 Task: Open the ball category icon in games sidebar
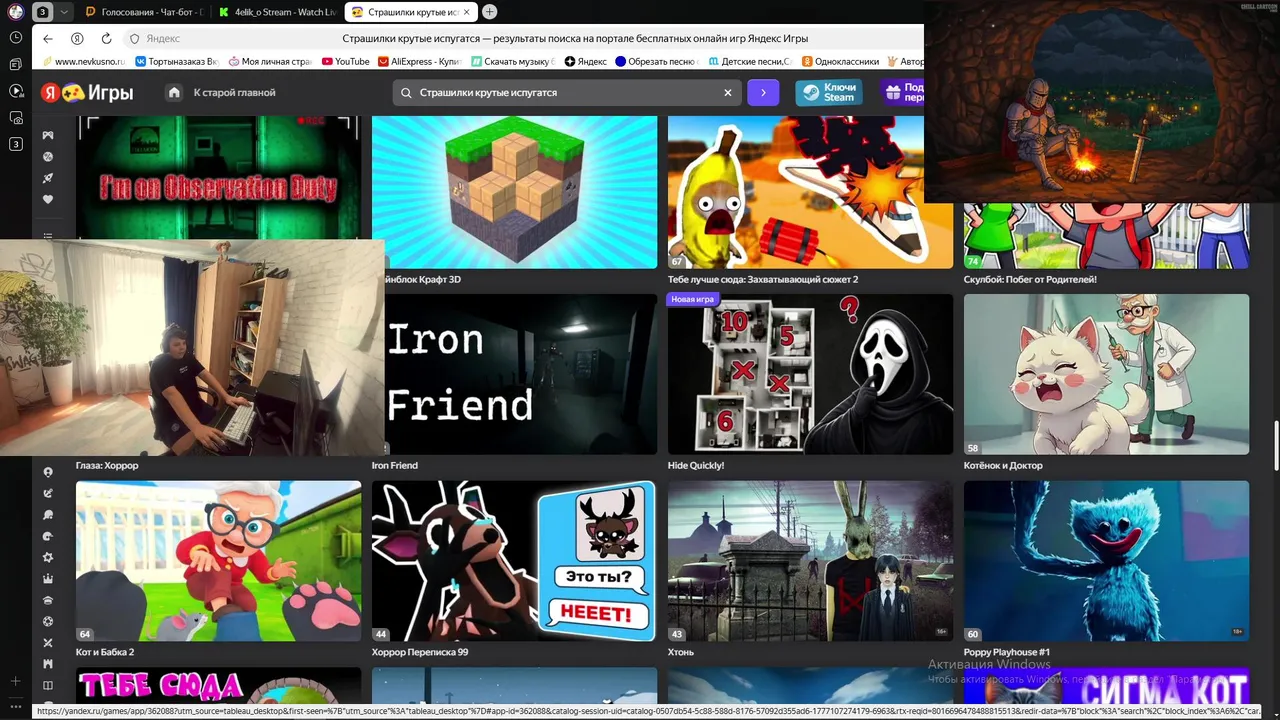48,157
